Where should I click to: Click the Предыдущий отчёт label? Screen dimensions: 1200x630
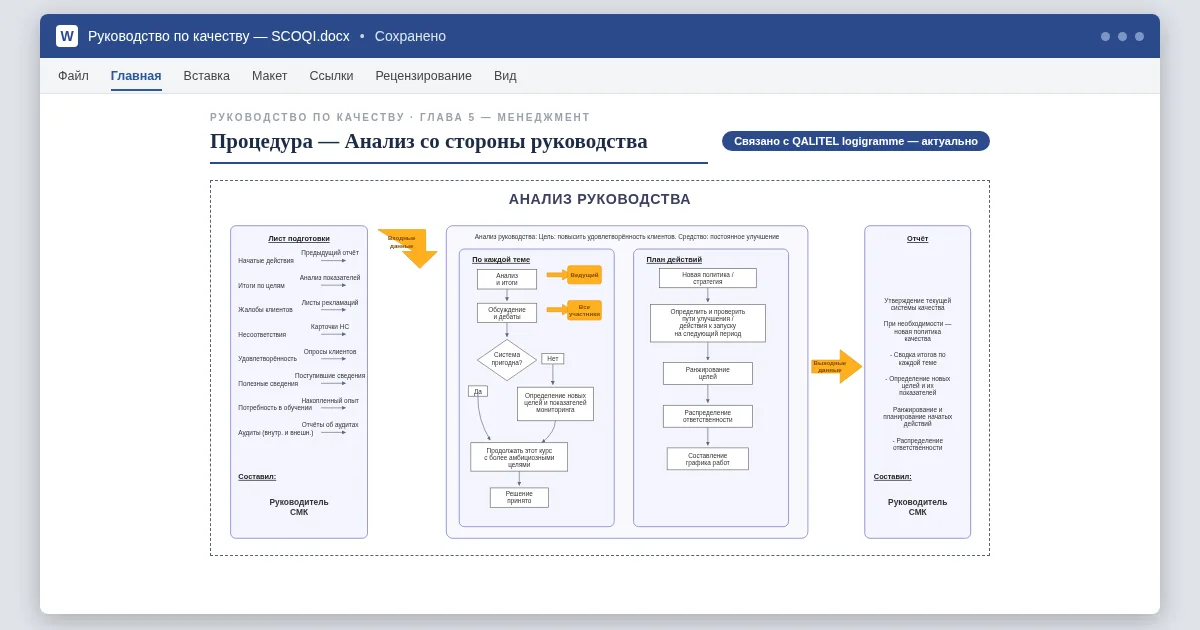330,253
